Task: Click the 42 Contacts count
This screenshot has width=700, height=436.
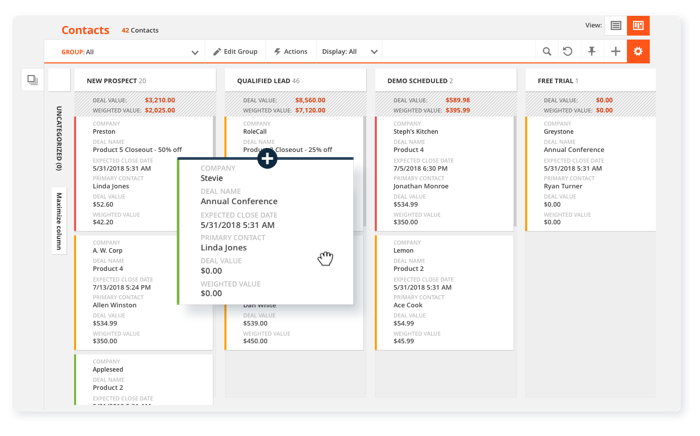Action: tap(140, 30)
